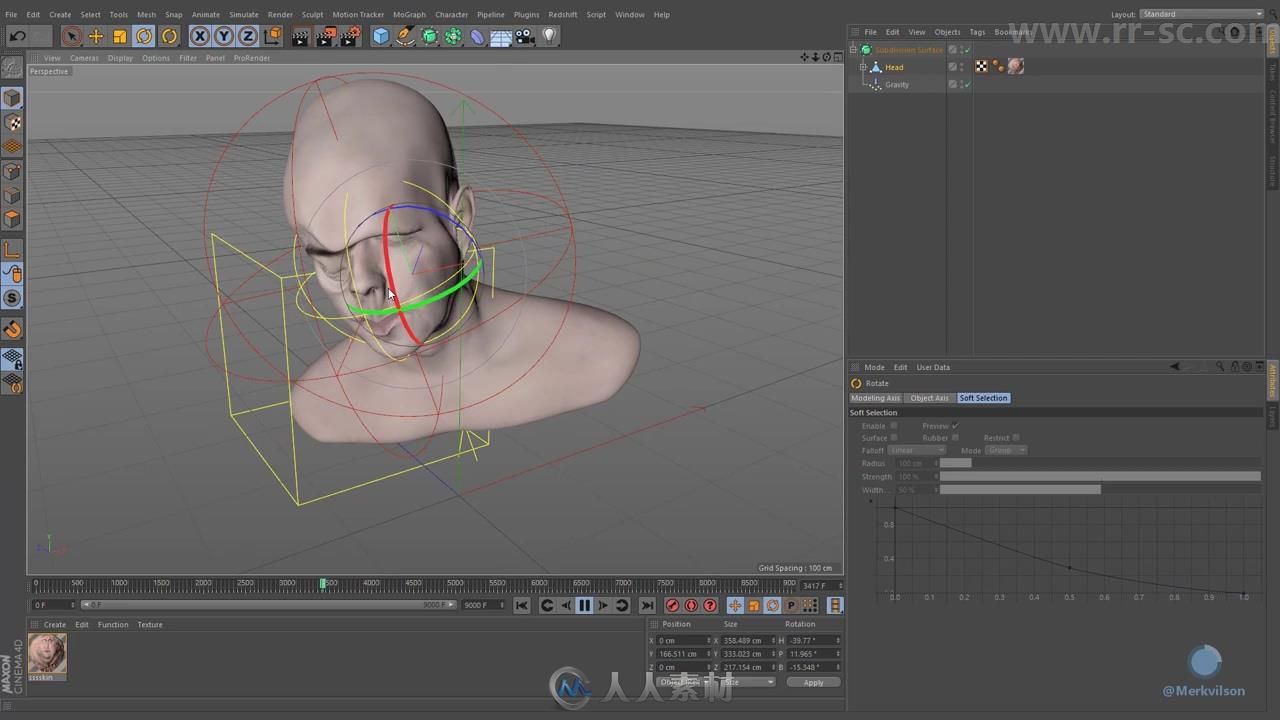Add a camera object
This screenshot has height=720, width=1280.
click(525, 37)
